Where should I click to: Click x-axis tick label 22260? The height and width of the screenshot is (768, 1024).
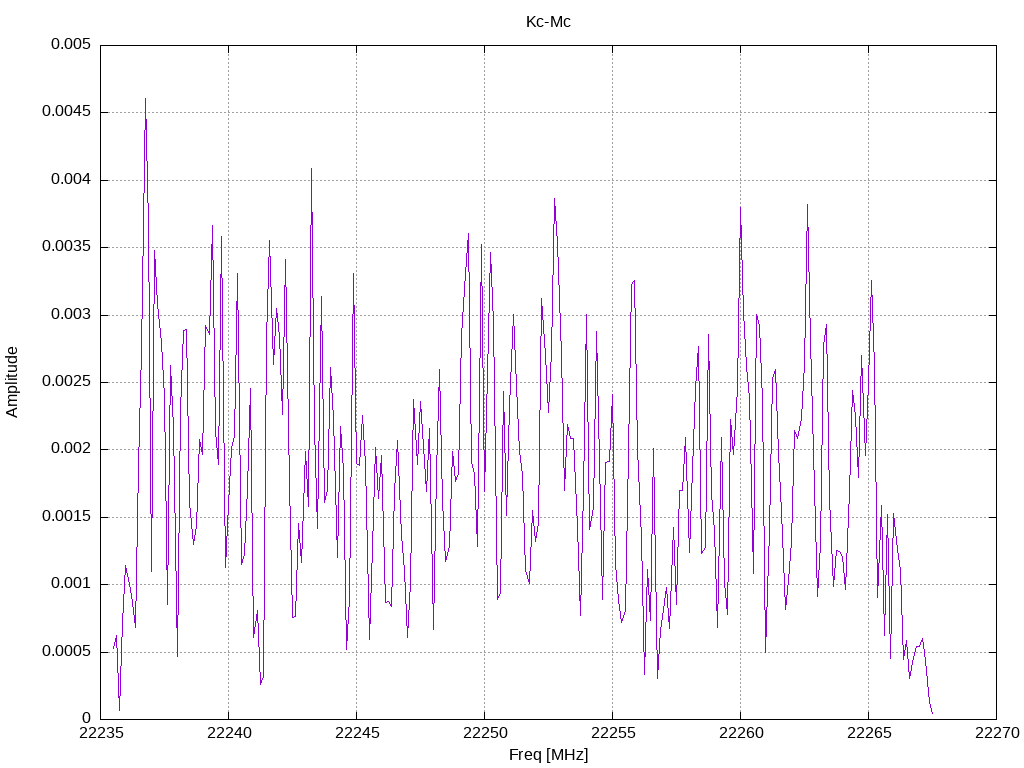click(x=741, y=733)
